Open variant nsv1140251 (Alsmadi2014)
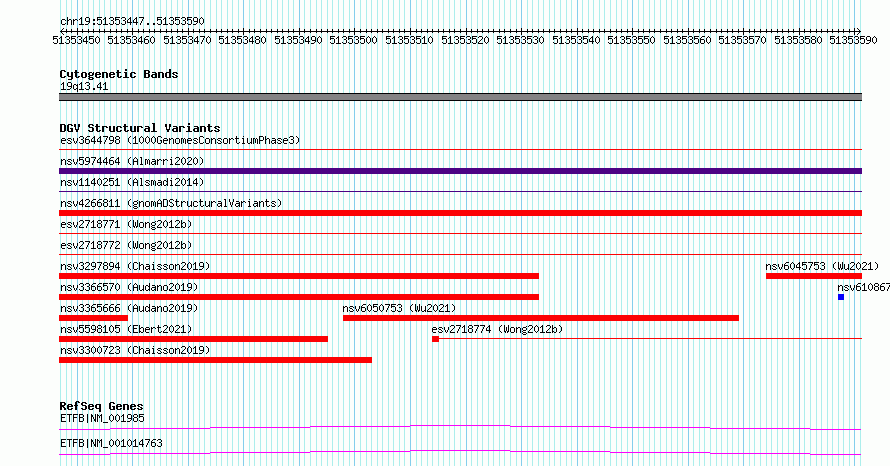This screenshot has width=890, height=466. coord(132,182)
